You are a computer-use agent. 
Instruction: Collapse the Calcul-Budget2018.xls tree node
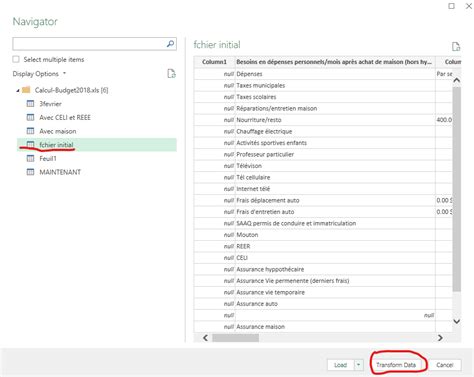click(x=18, y=90)
